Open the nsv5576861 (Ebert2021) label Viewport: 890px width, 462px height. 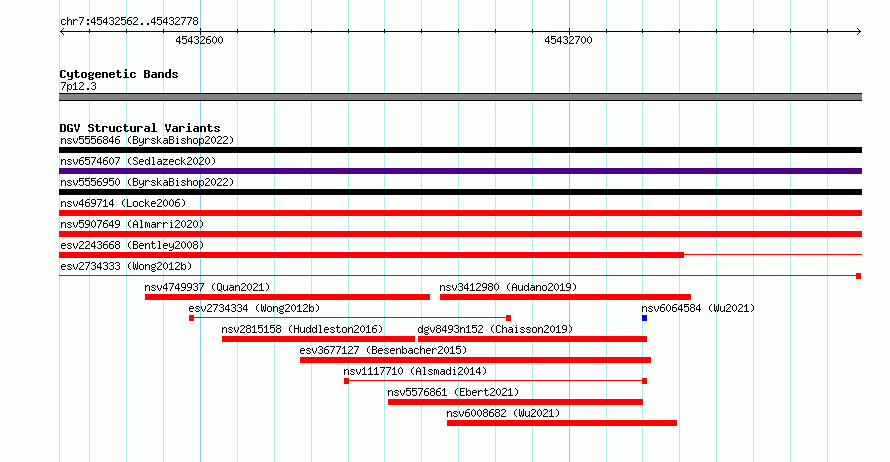point(453,392)
